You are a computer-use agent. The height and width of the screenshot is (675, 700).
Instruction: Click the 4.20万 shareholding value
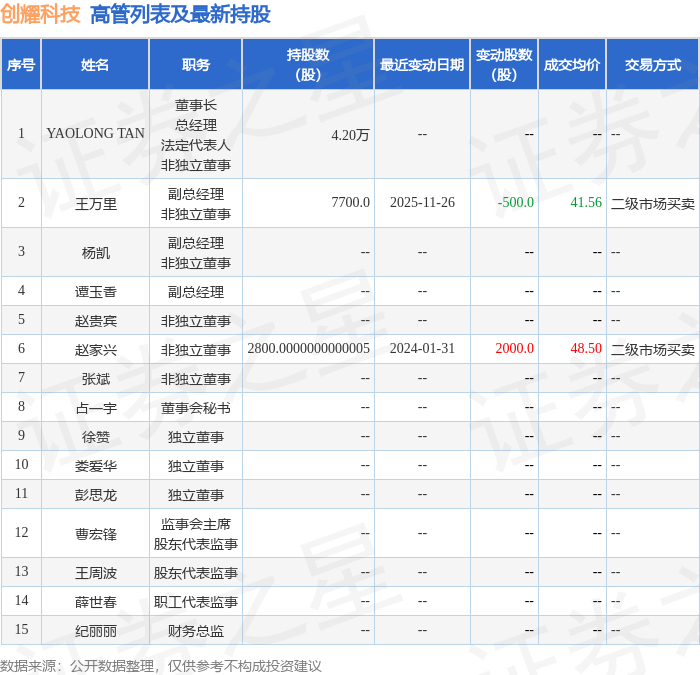(x=350, y=135)
